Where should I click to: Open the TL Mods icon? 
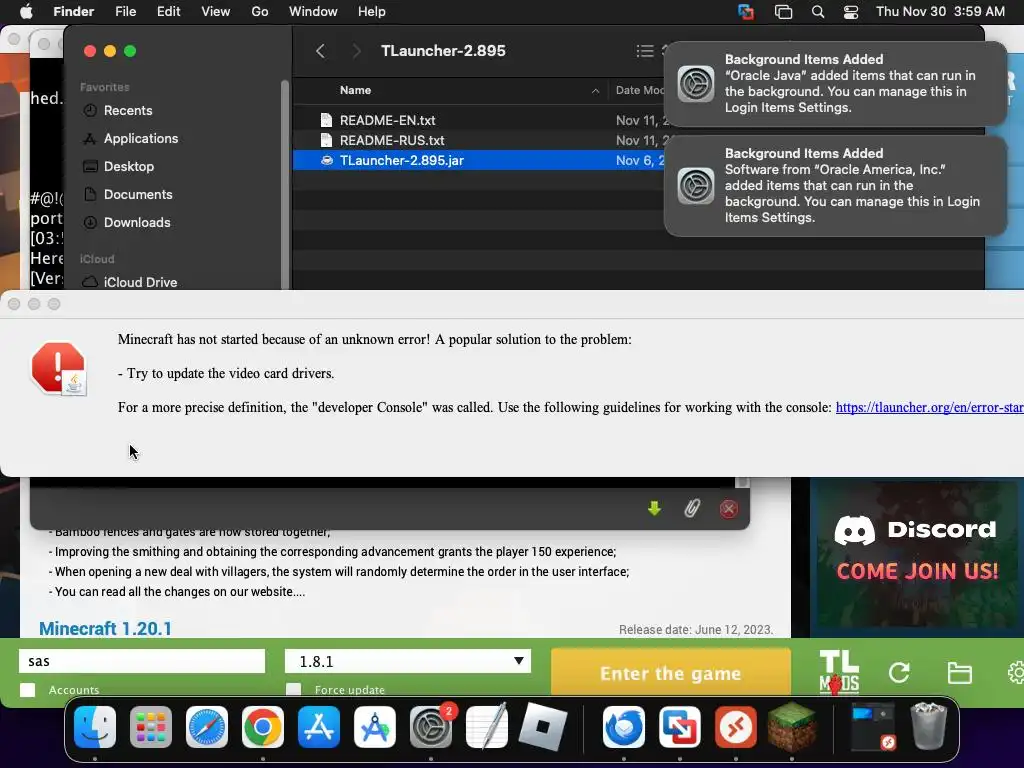click(839, 673)
